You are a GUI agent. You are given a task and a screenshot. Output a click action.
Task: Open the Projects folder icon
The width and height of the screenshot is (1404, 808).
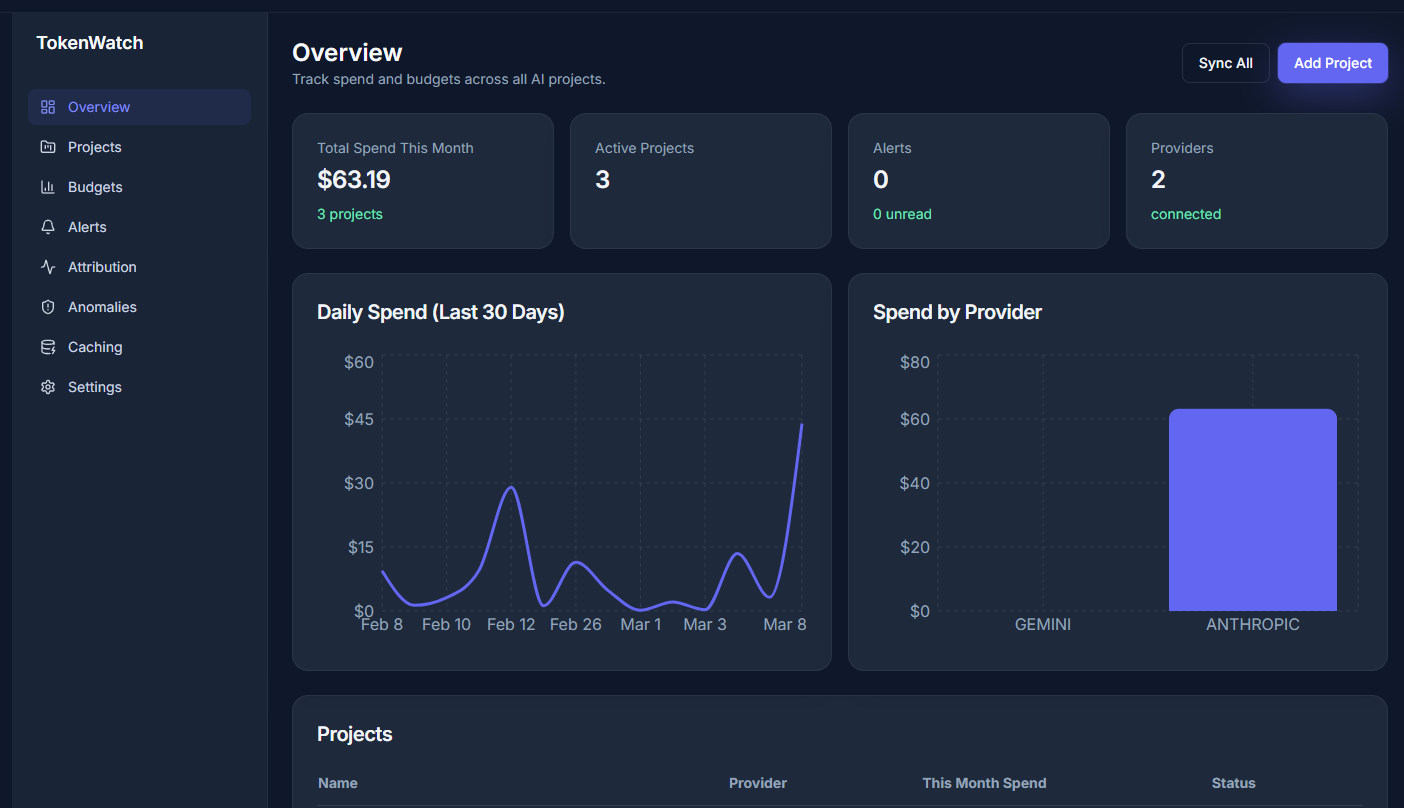point(48,146)
